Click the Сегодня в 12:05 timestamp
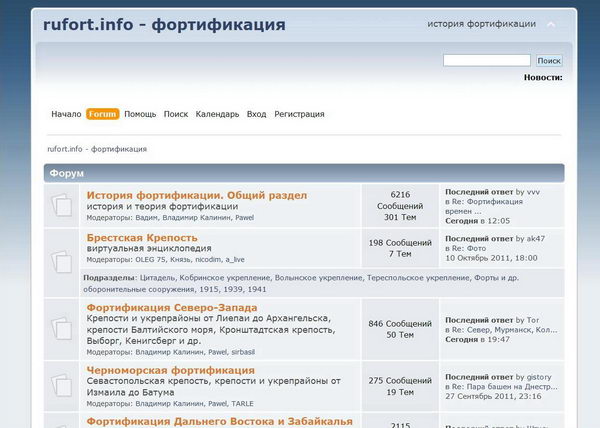600x428 pixels. coord(478,221)
